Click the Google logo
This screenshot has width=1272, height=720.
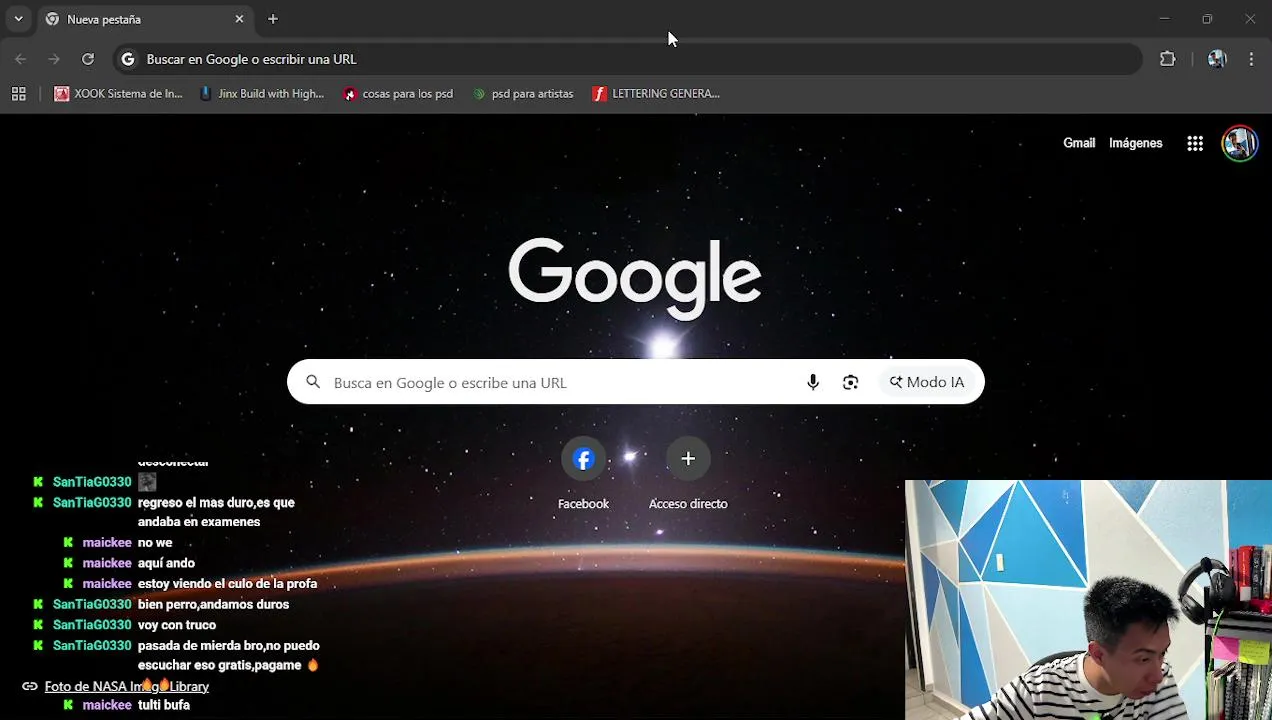point(635,277)
